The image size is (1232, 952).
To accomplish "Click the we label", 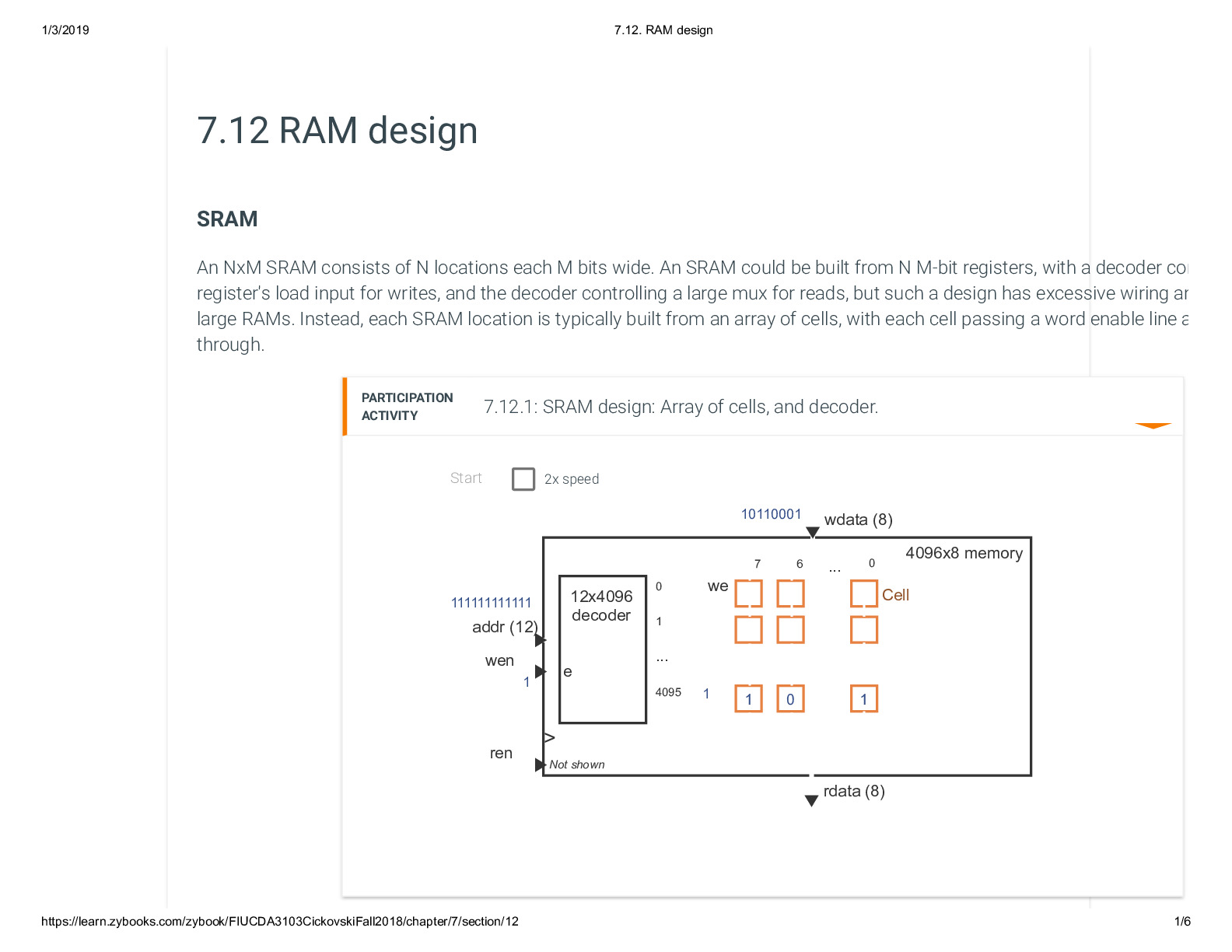I will 718,586.
